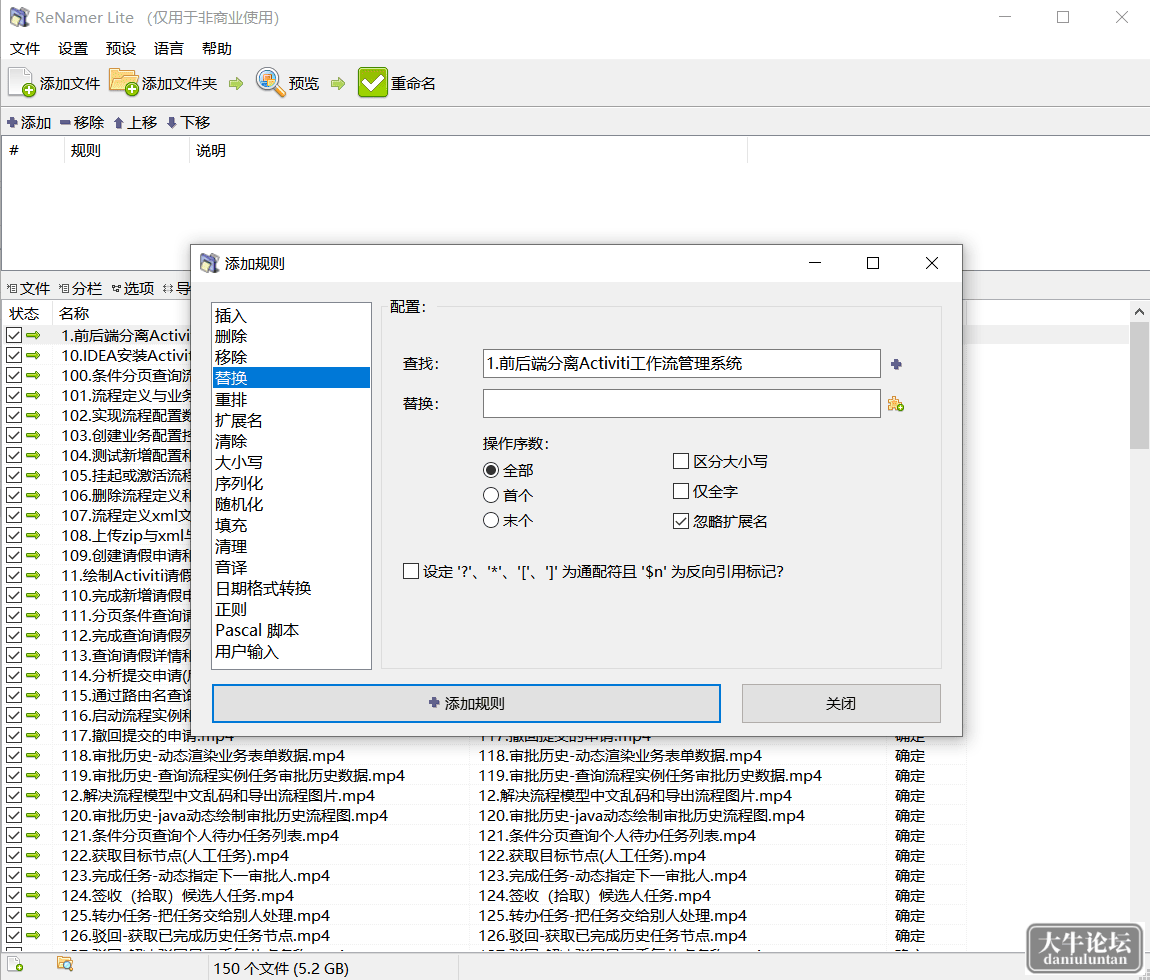Select 序列化 in the rule type list

(x=291, y=483)
